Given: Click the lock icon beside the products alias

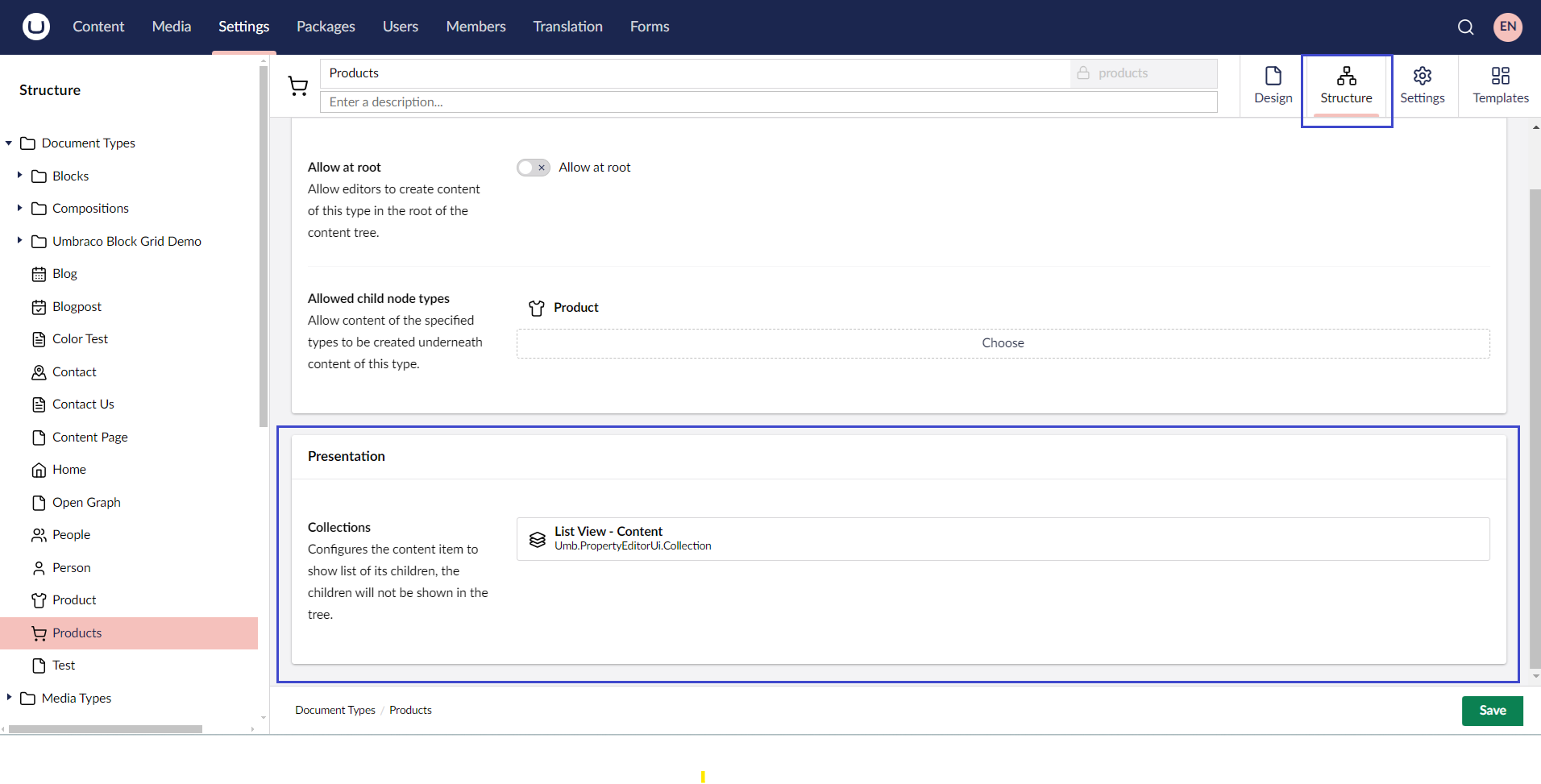Looking at the screenshot, I should pos(1082,73).
